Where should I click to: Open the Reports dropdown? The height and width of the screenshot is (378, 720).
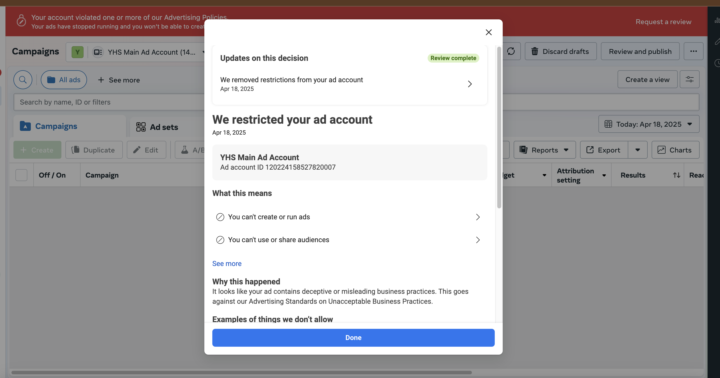544,150
